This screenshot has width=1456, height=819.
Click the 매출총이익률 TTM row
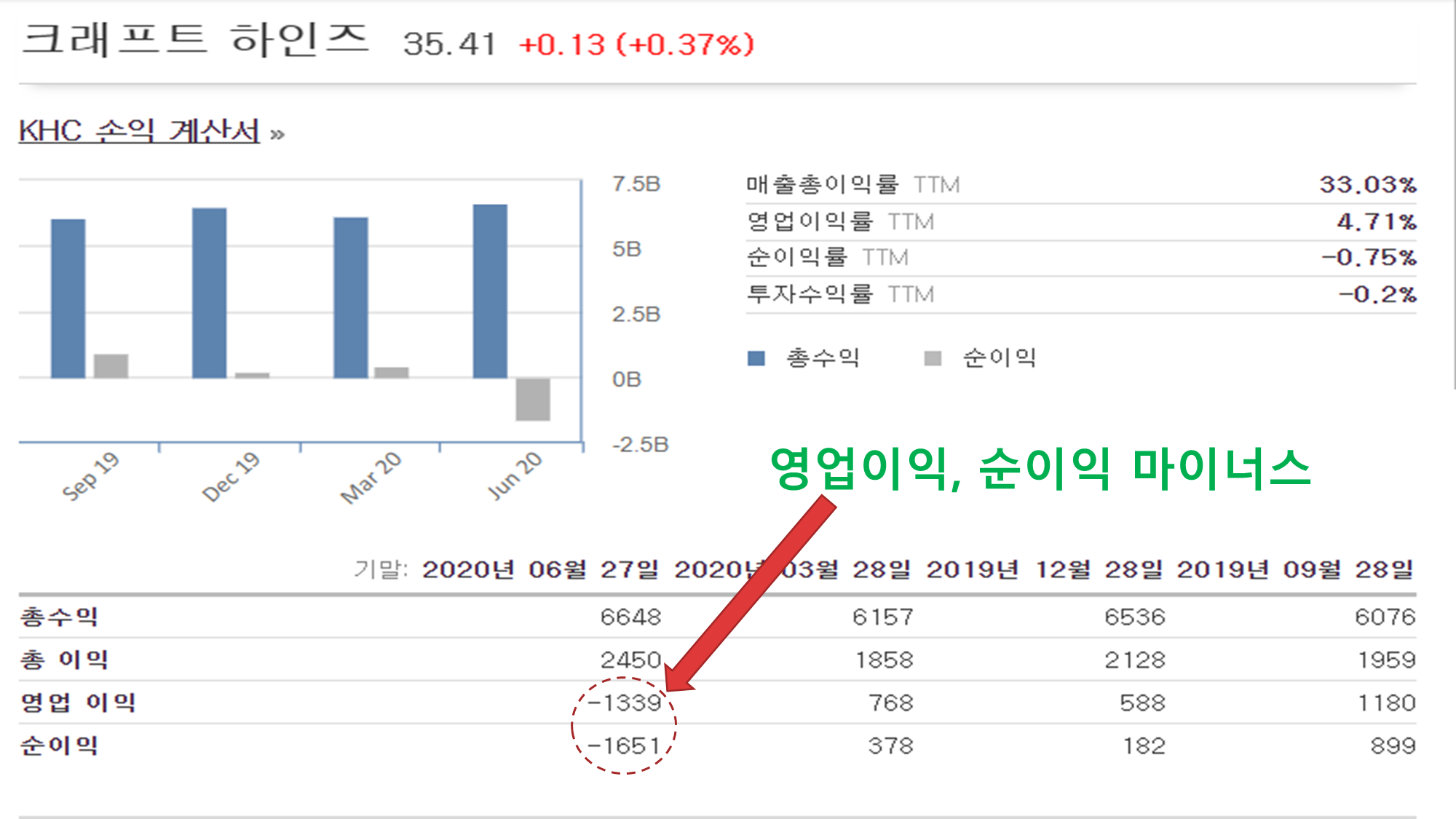(x=852, y=185)
